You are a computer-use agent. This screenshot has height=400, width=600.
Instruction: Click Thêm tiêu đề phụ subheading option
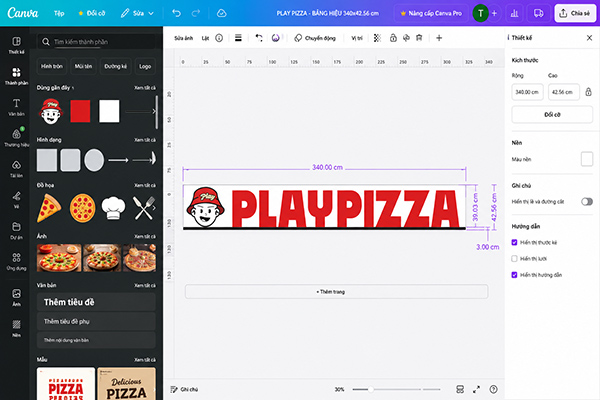[96, 321]
